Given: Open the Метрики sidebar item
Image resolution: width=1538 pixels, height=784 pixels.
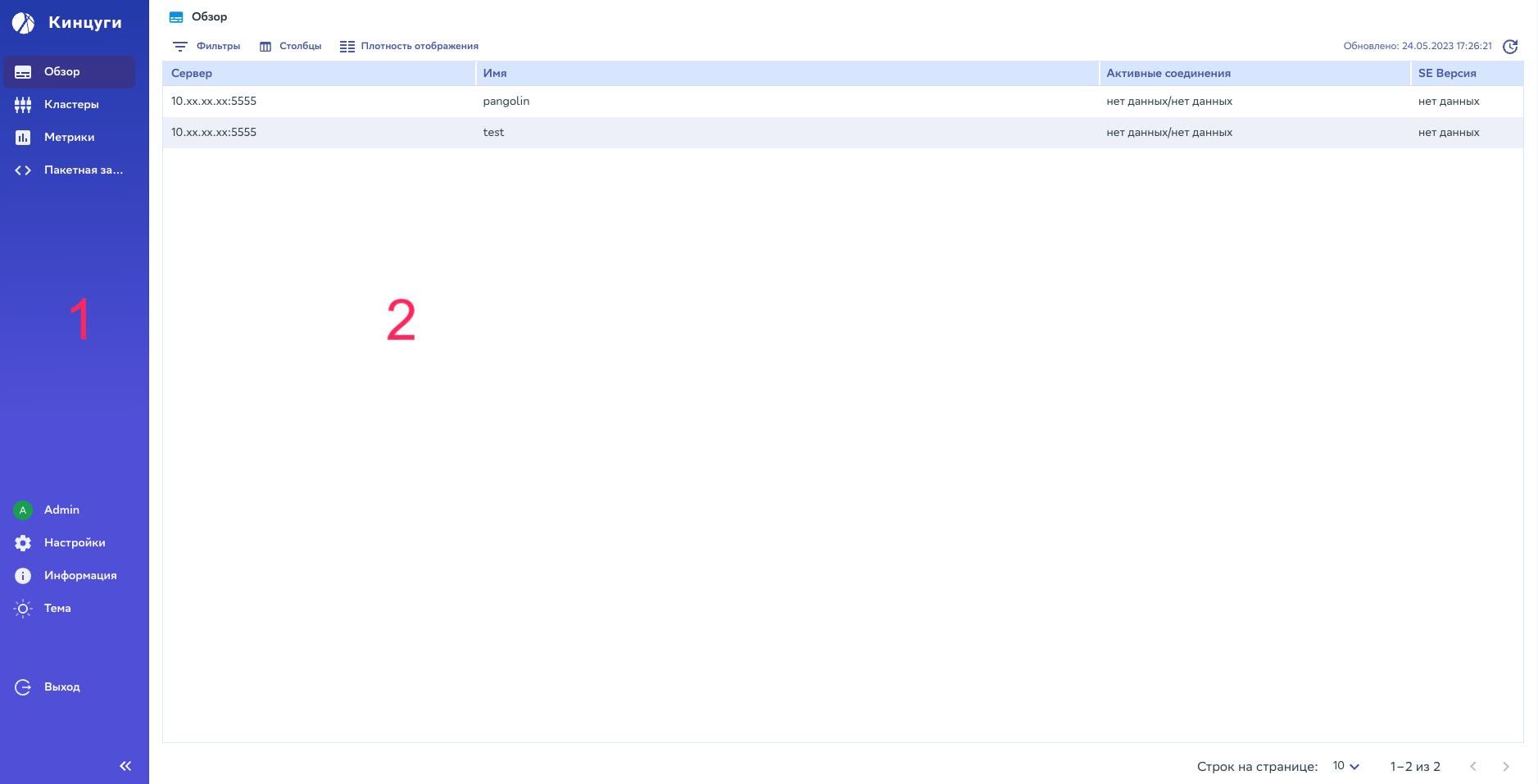Looking at the screenshot, I should [69, 137].
